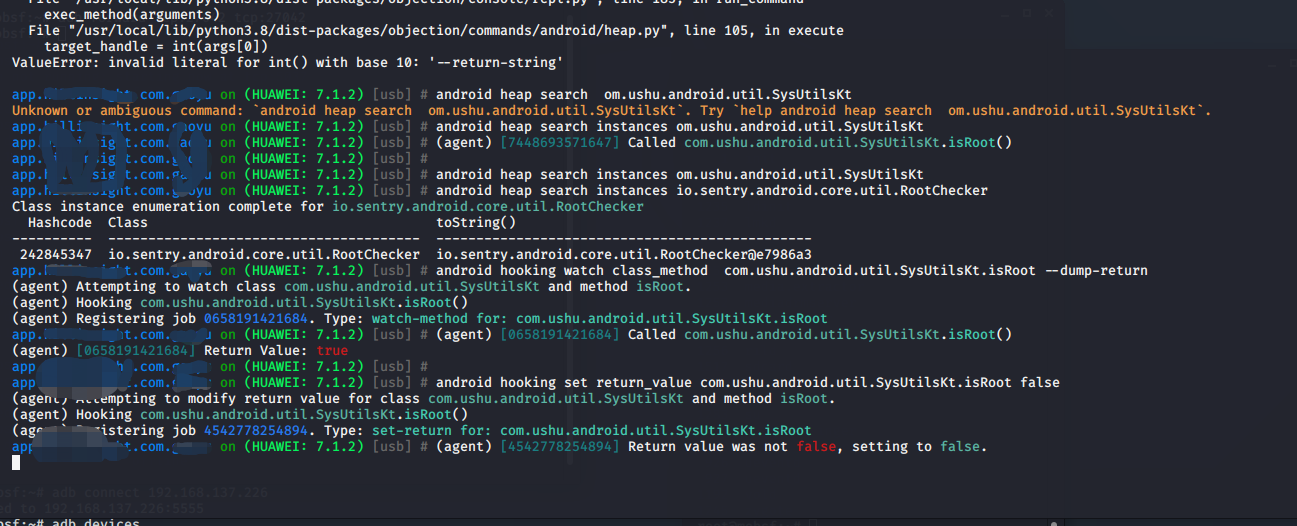Click the RootChecker@e7986a3 toString value

coord(624,255)
